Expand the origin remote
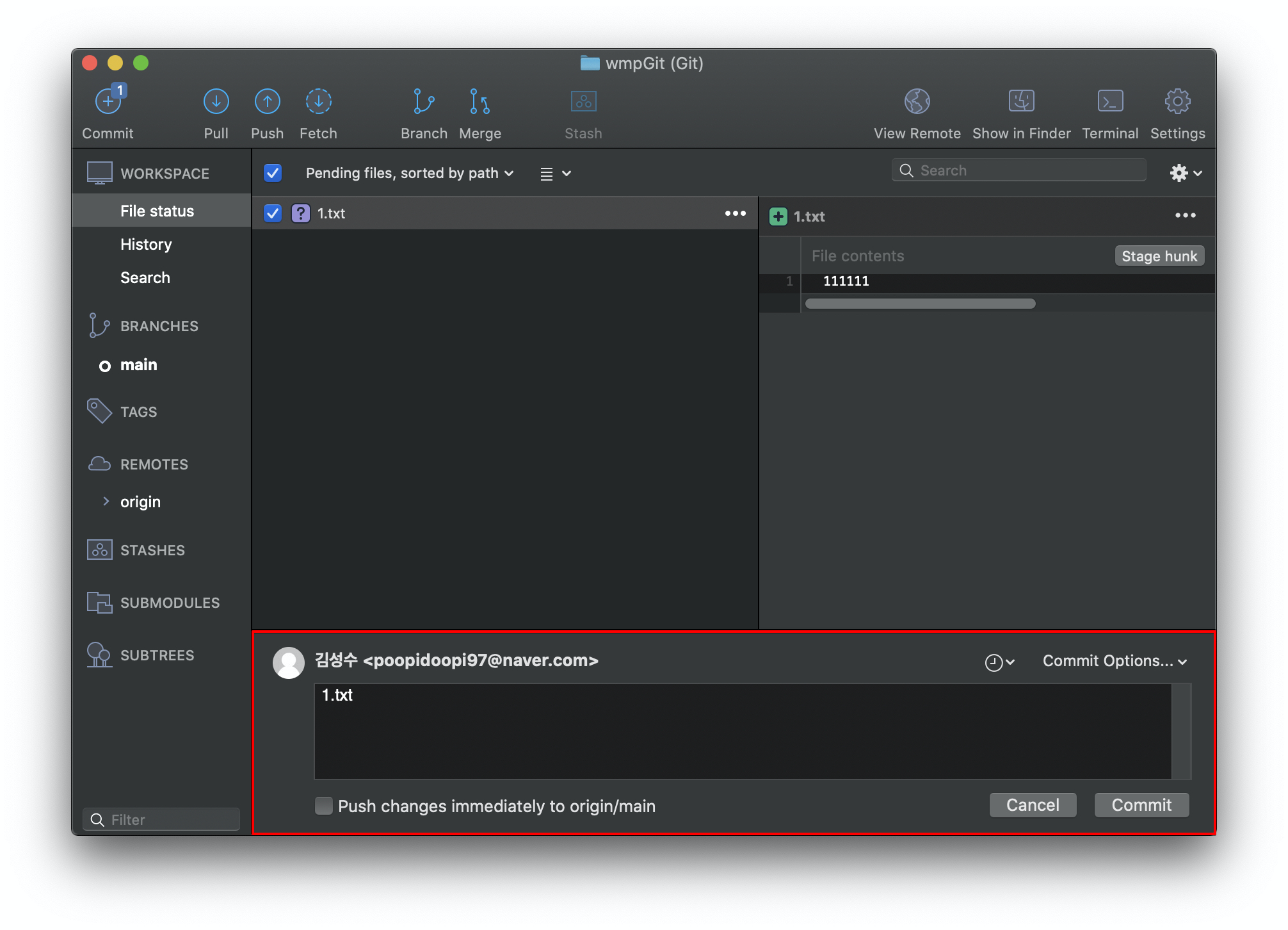Image resolution: width=1288 pixels, height=930 pixels. 106,502
